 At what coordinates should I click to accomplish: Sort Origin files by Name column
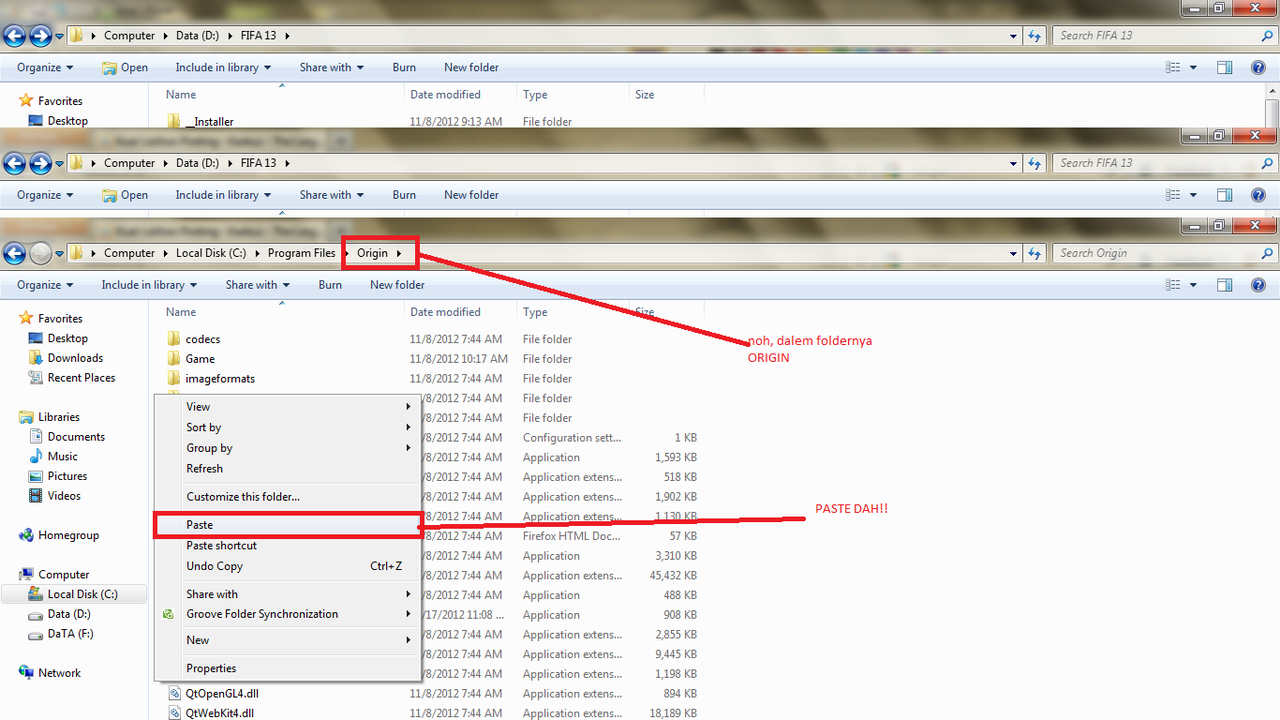coord(181,312)
